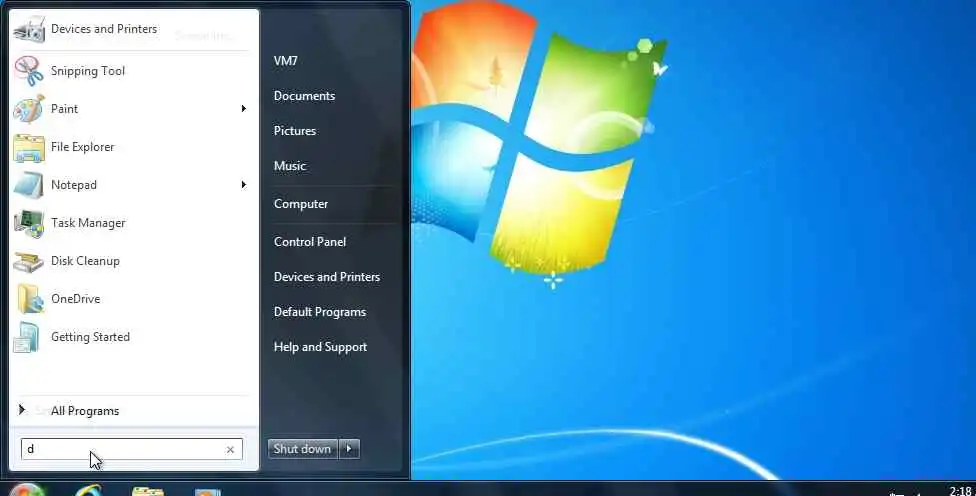Click the Start menu search field
The height and width of the screenshot is (496, 976).
[x=131, y=449]
